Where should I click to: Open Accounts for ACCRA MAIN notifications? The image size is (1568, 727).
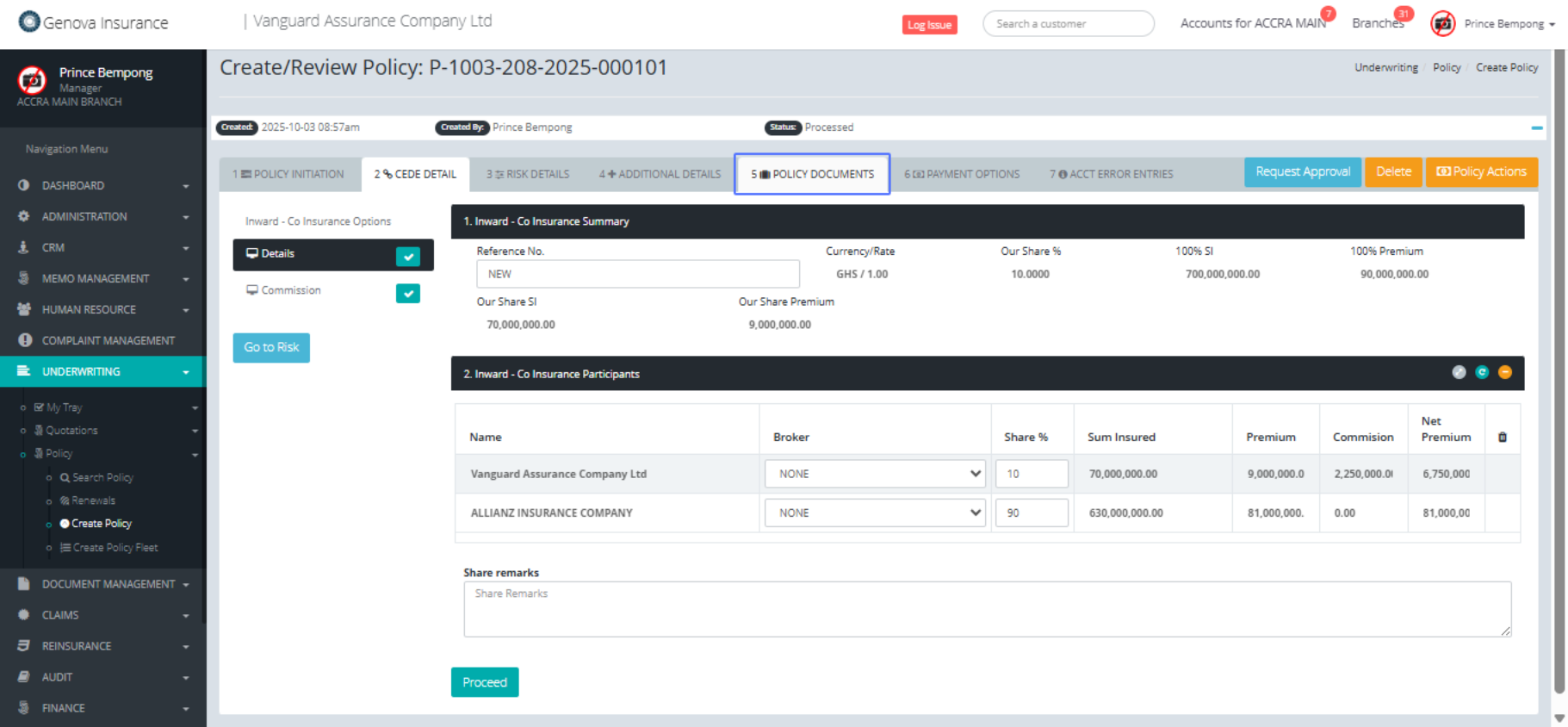[1253, 23]
